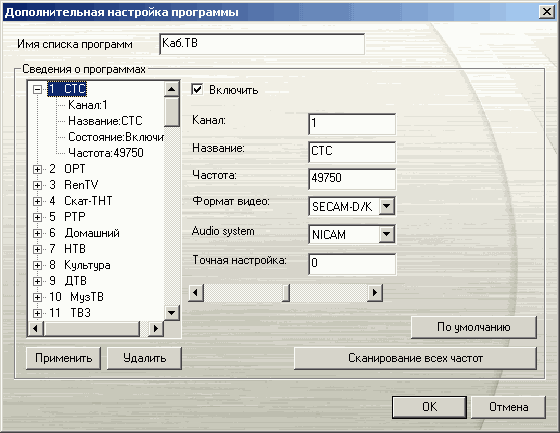This screenshot has width=560, height=433.
Task: Close the Дополнительная настройка программы dialog
Action: 547,12
